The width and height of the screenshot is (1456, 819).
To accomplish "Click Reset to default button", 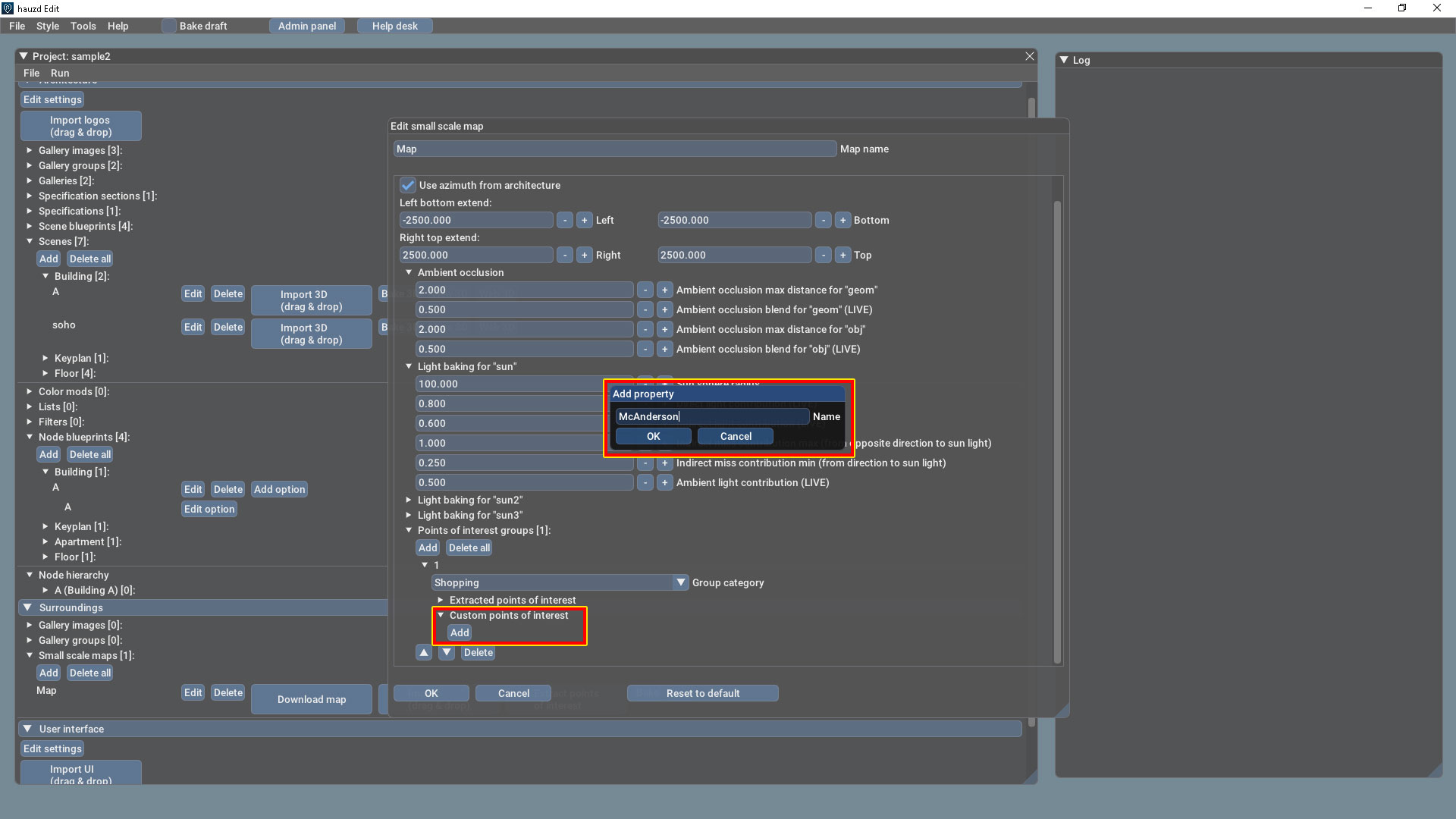I will click(x=702, y=693).
